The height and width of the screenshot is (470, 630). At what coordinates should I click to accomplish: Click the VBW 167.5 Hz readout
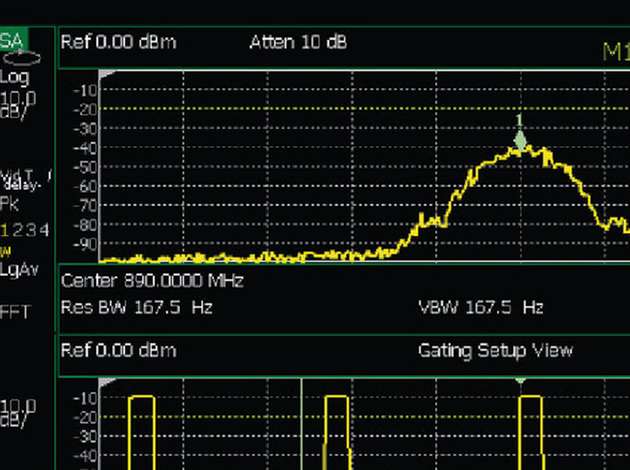[x=481, y=308]
